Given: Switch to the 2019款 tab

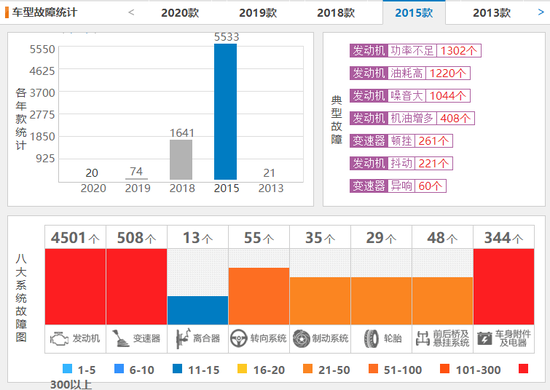Looking at the screenshot, I should click(258, 13).
